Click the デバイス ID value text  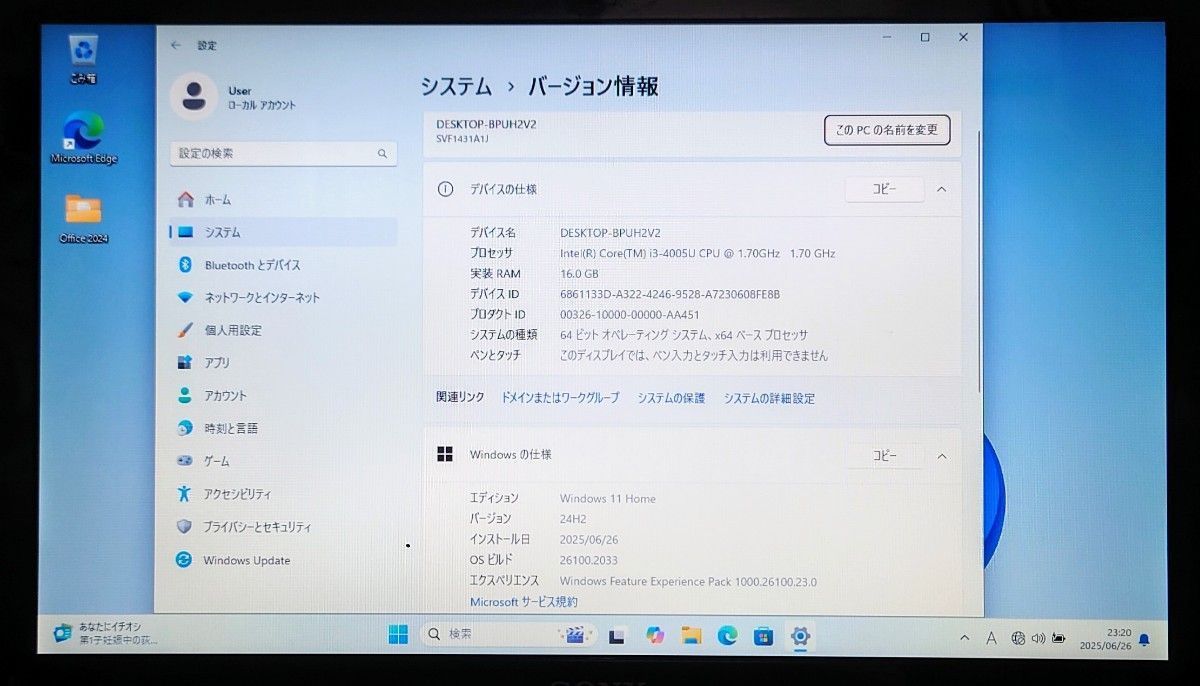pyautogui.click(x=670, y=294)
